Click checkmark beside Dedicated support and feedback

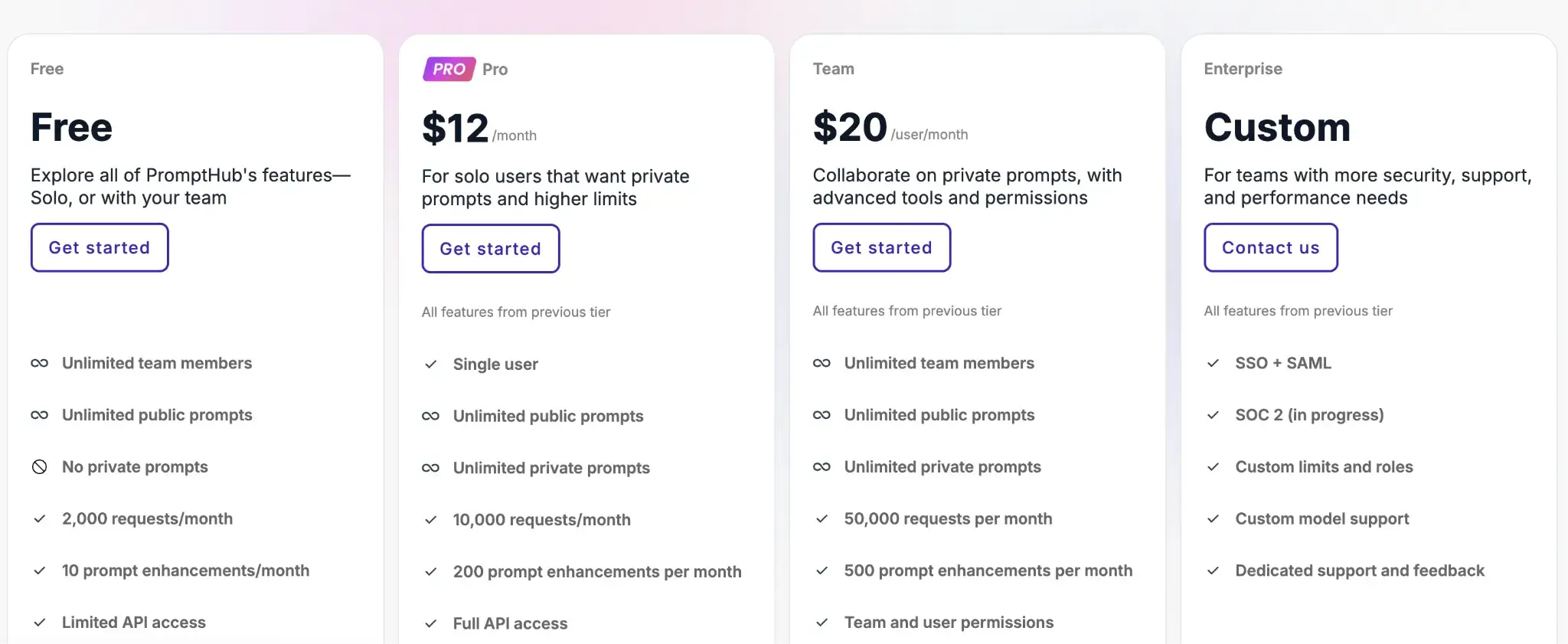click(1213, 570)
